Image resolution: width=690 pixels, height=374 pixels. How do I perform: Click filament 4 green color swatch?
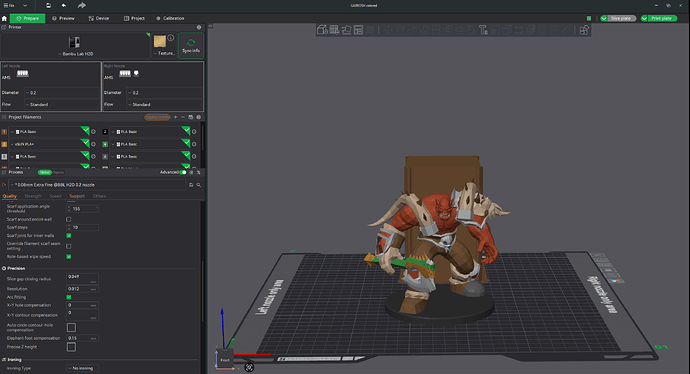pos(105,144)
